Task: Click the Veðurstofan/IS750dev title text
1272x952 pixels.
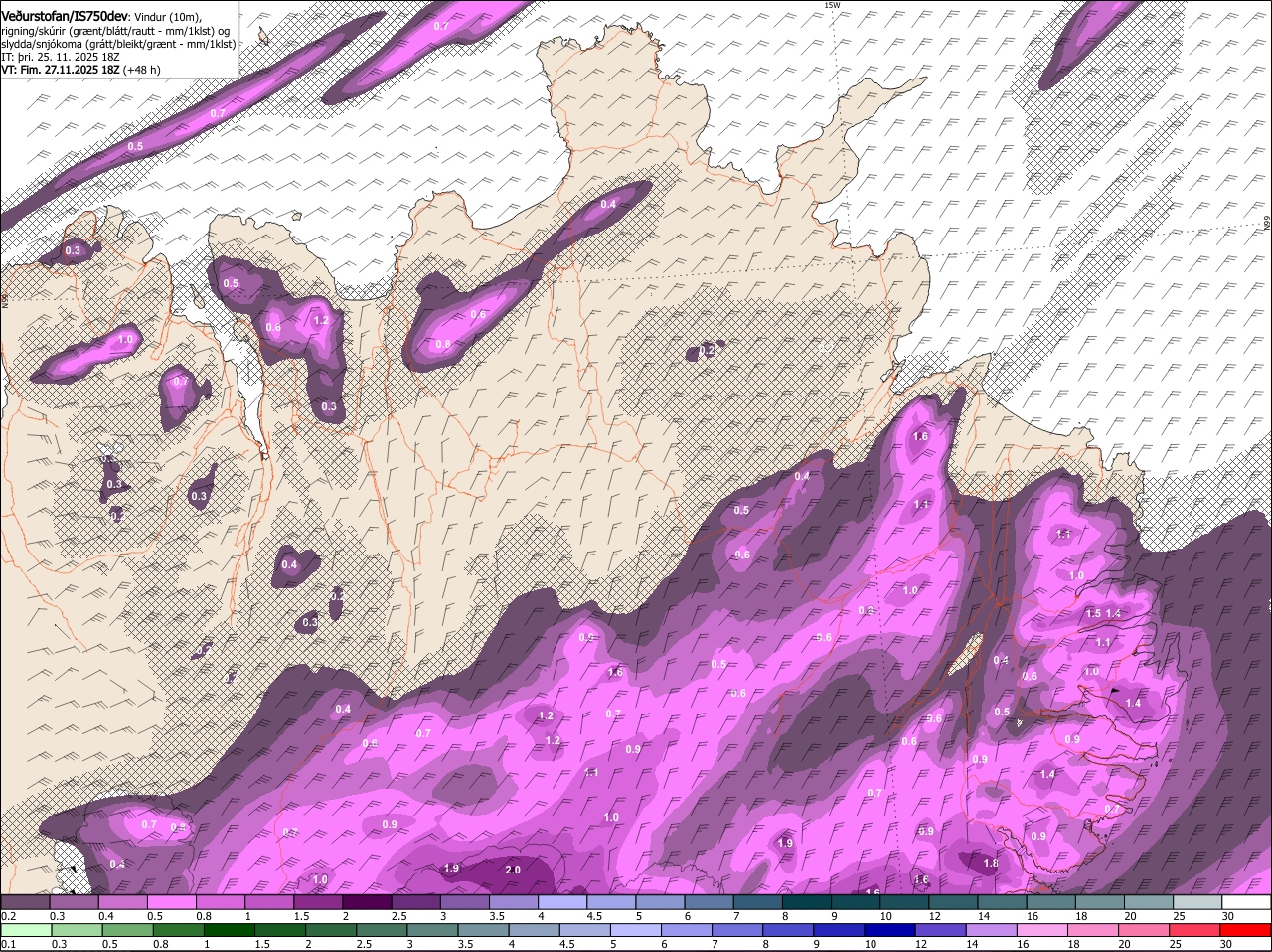Action: [x=64, y=17]
